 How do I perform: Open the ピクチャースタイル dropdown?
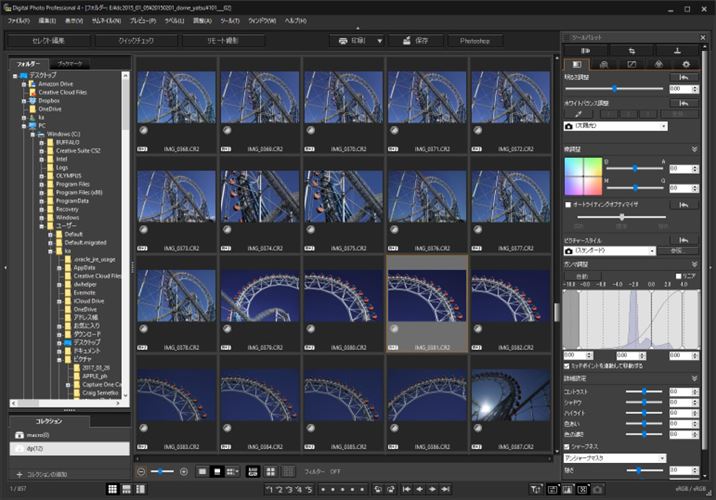coord(610,251)
